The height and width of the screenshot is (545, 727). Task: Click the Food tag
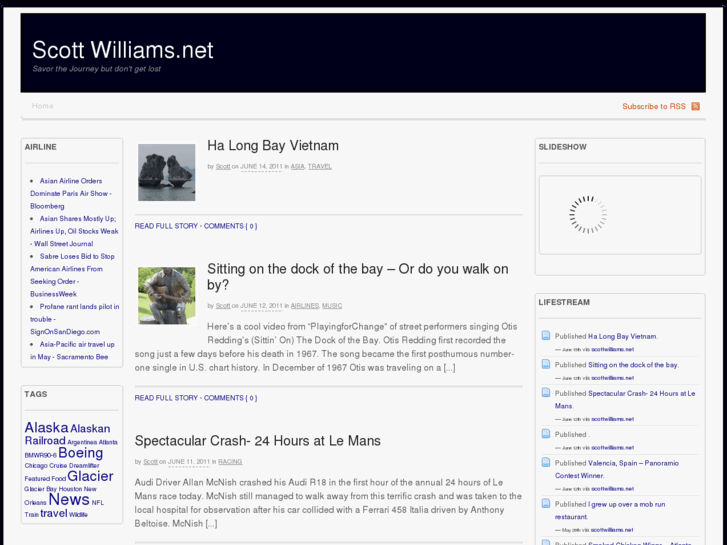[x=58, y=479]
